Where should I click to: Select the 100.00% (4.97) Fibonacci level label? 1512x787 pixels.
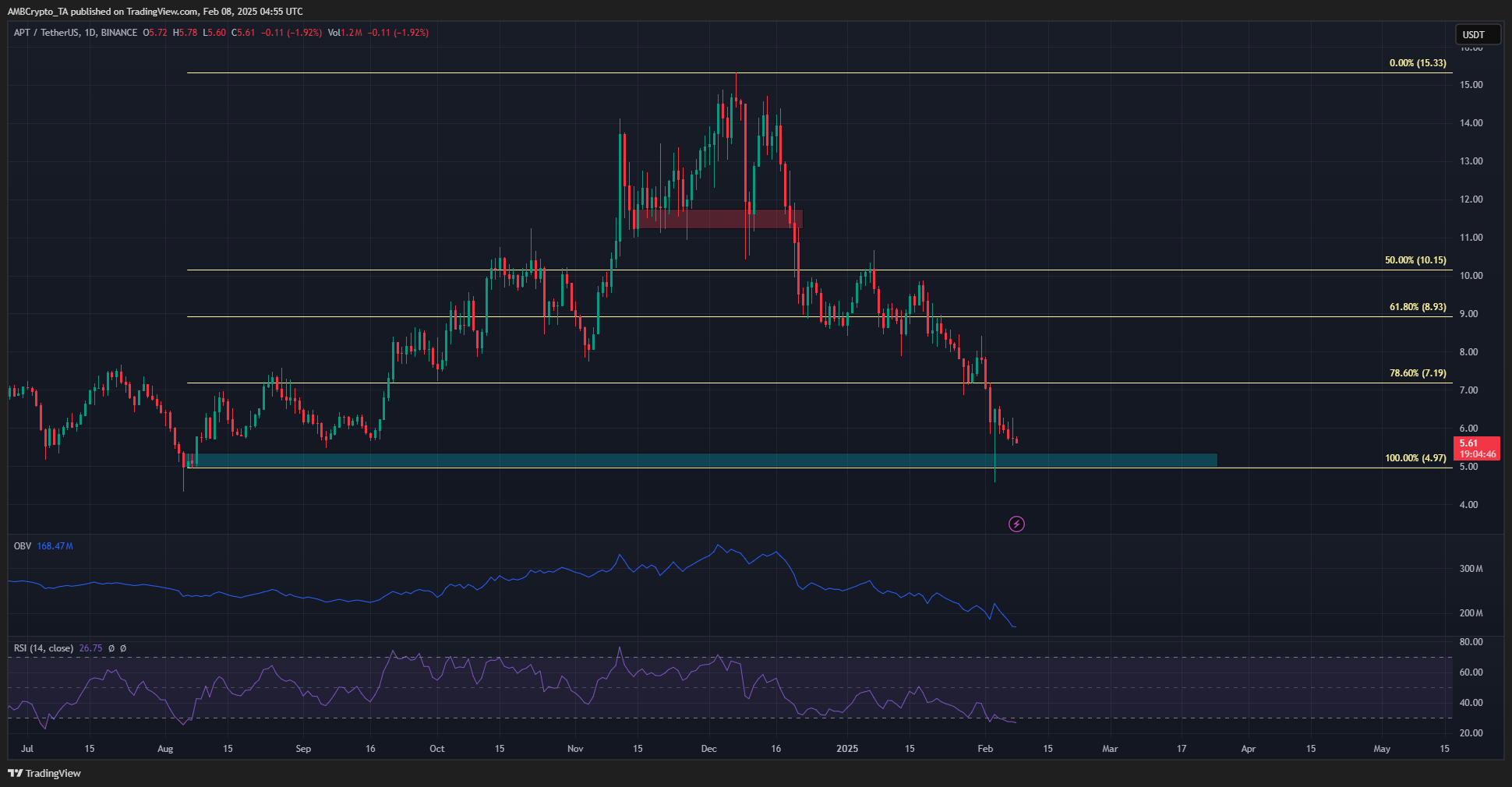pyautogui.click(x=1415, y=458)
